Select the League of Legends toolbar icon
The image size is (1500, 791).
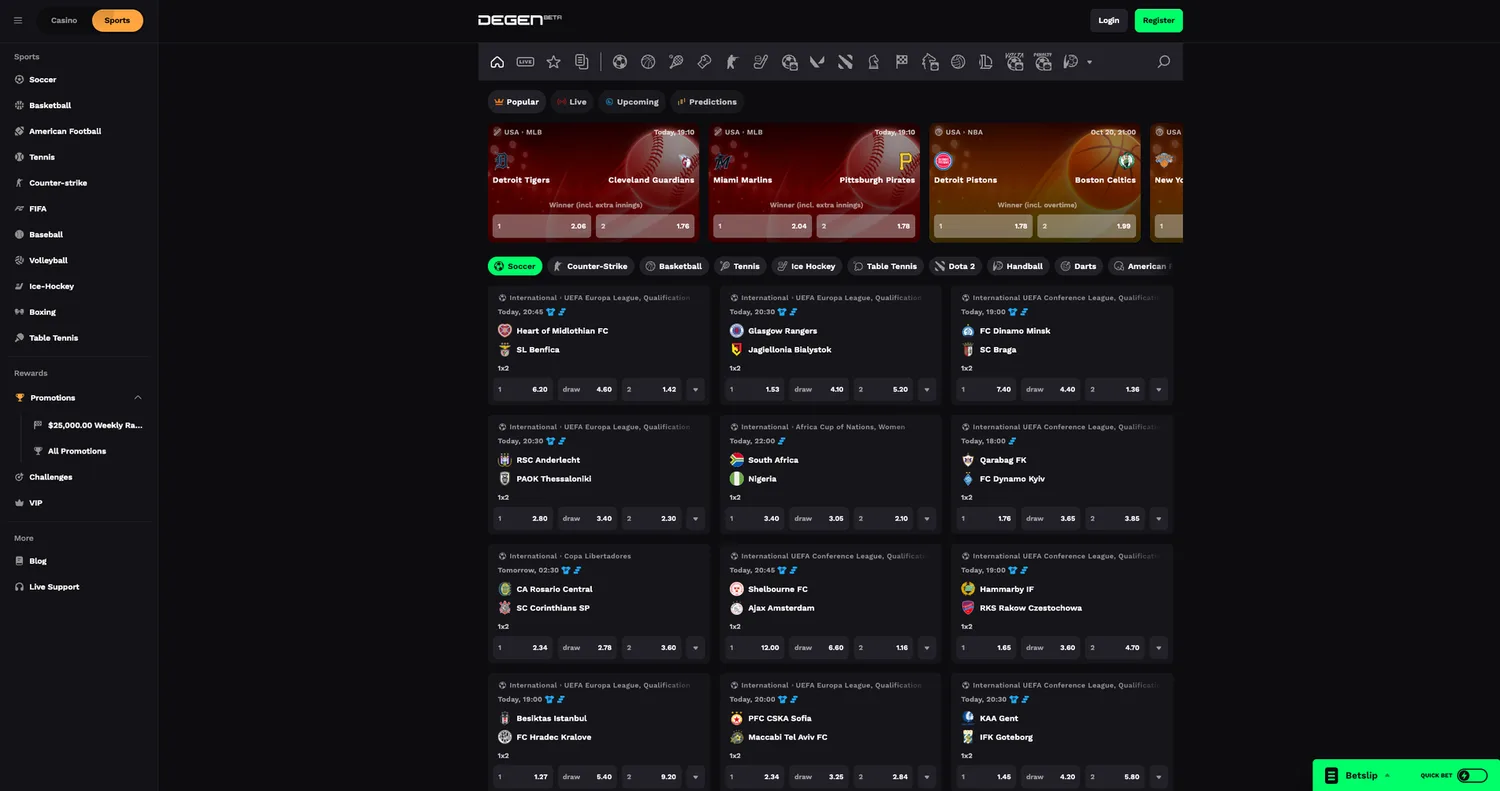(x=986, y=62)
